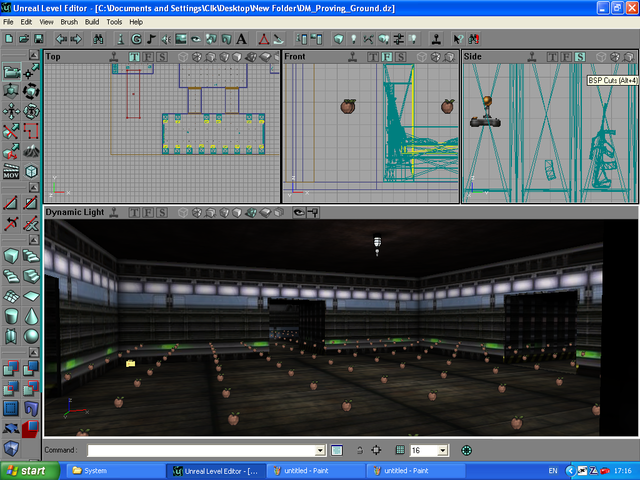Toggle the Front viewport's F view button
Image resolution: width=640 pixels, height=480 pixels.
[x=385, y=57]
